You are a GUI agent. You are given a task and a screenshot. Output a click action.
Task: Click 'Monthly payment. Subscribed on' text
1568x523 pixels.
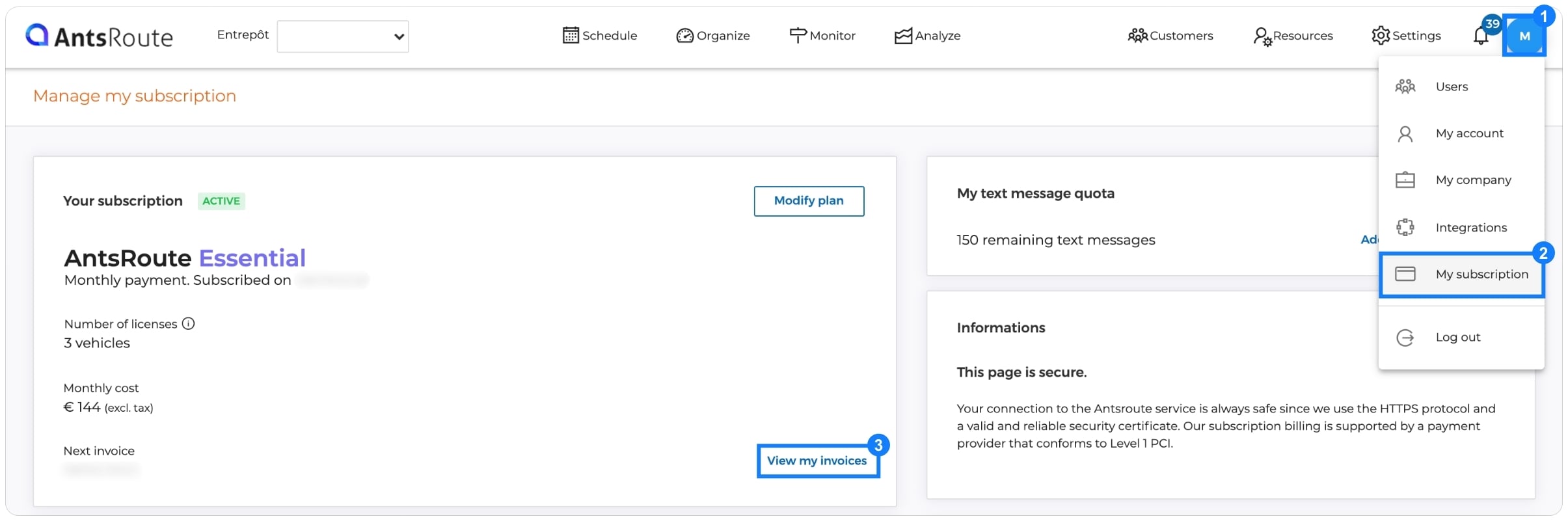click(178, 280)
